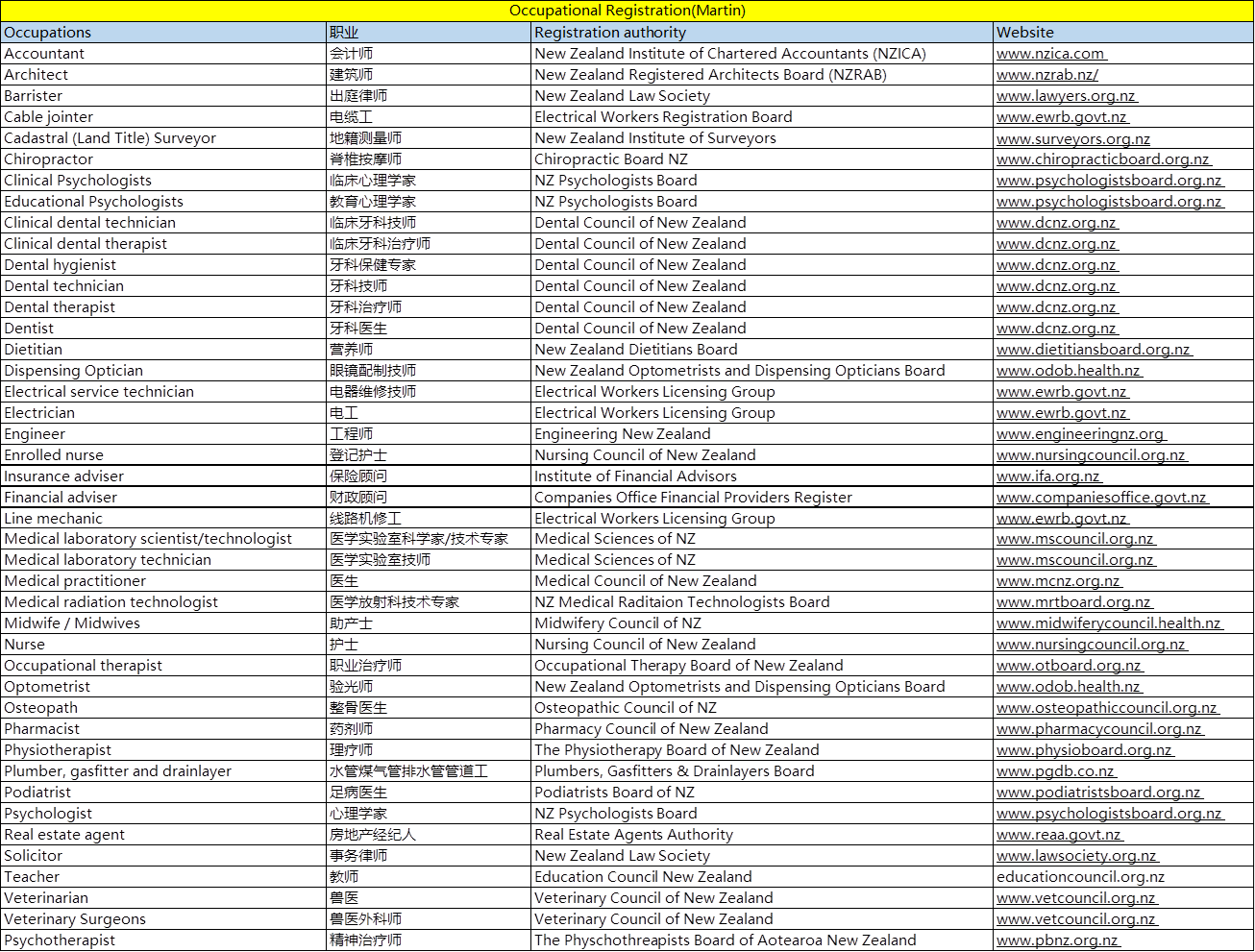Screen dimensions: 1255x952
Task: Follow the www.lawyers.org.nz link
Action: pos(1067,96)
